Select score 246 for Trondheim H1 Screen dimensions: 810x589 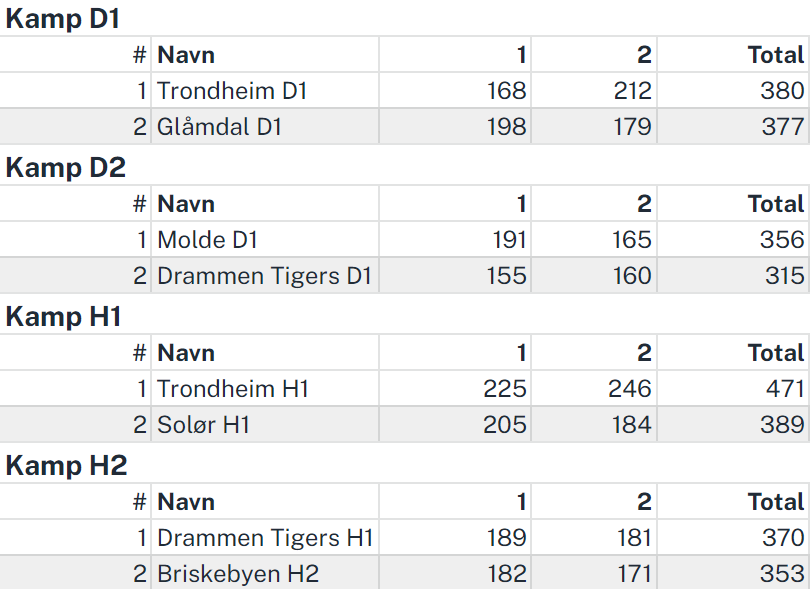pyautogui.click(x=630, y=389)
